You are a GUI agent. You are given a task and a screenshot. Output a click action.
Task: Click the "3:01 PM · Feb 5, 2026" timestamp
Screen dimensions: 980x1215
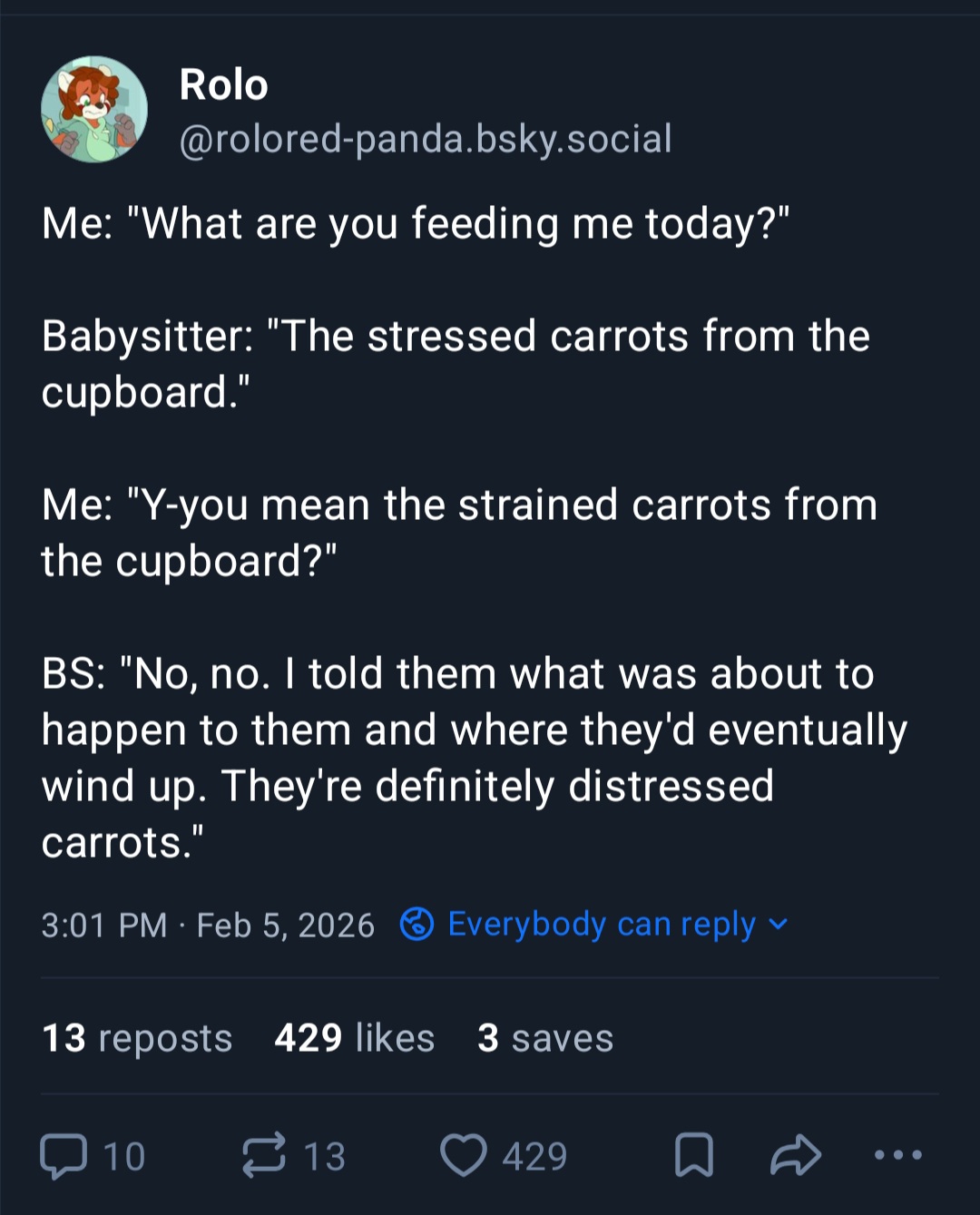click(208, 926)
